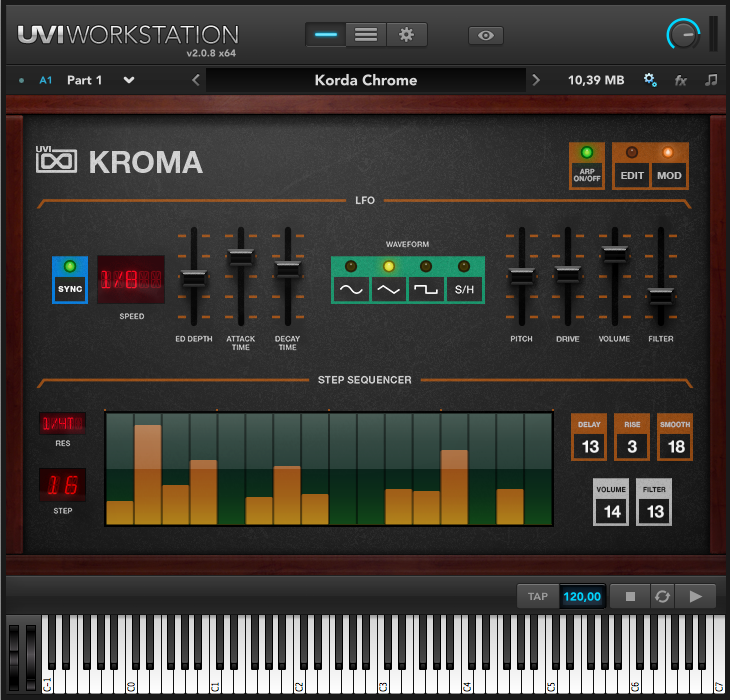This screenshot has width=730, height=700.
Task: Toggle the ARP ON/OFF button
Action: [587, 166]
